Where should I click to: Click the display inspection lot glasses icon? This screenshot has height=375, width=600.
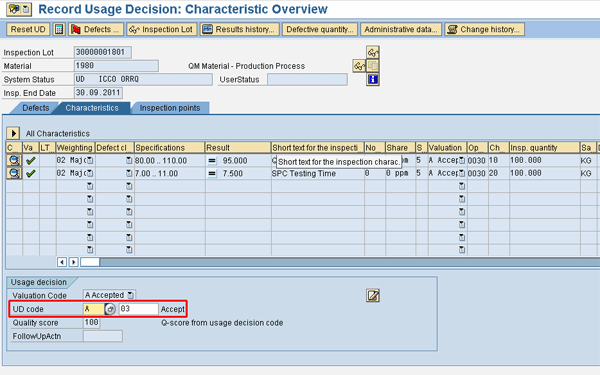372,52
